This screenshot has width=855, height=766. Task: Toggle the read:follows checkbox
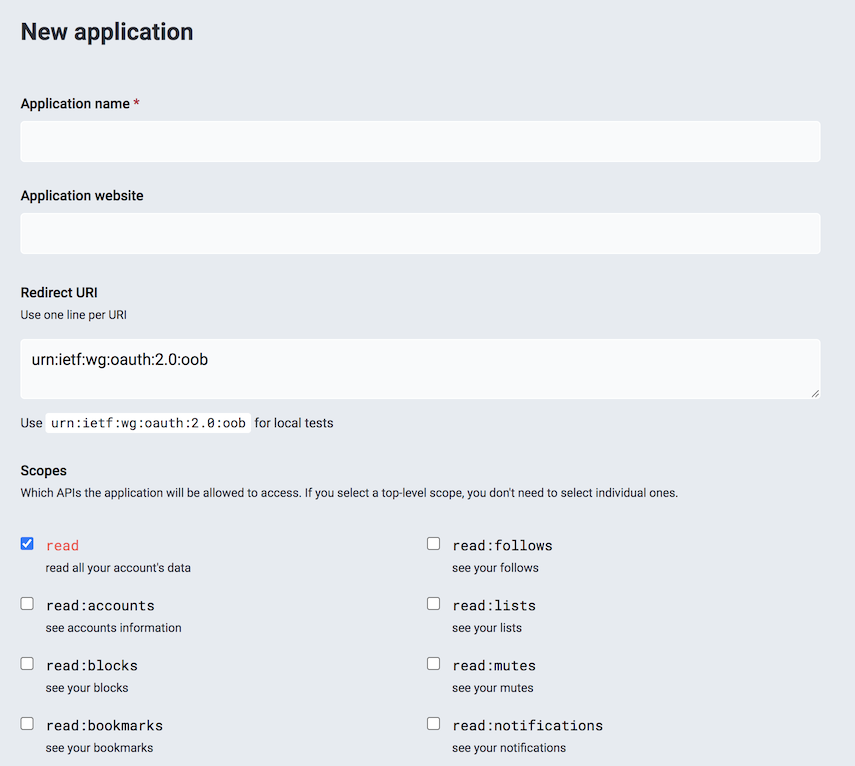coord(433,543)
